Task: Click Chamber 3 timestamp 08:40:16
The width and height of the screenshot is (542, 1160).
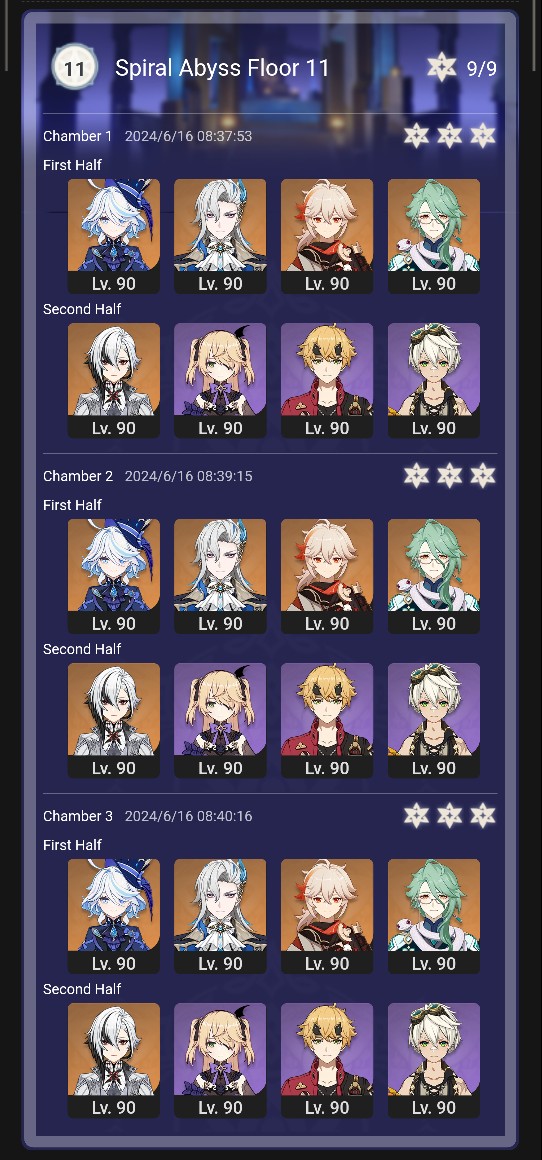Action: pos(189,816)
